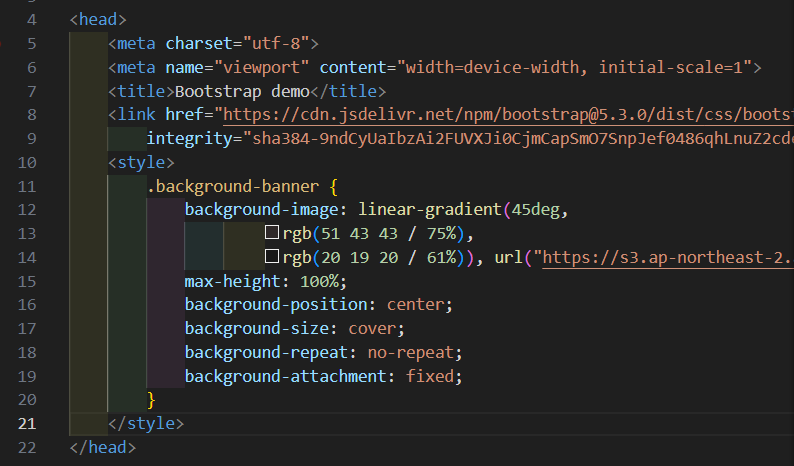This screenshot has width=794, height=466.
Task: Open color picker for rgb(20 19 20 / 61%)
Action: coord(272,256)
